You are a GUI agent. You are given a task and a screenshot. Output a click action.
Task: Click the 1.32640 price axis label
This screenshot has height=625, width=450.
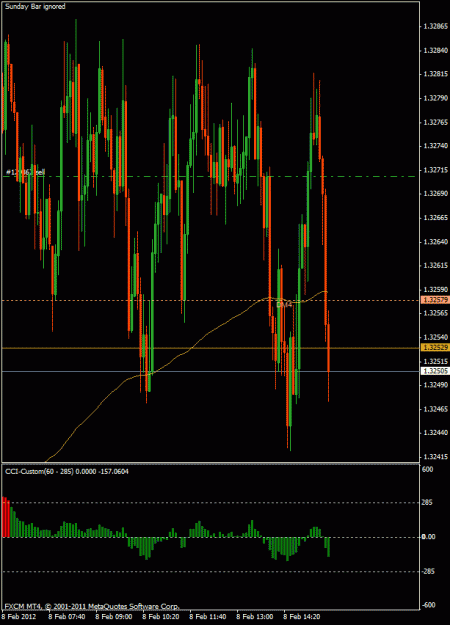[x=436, y=242]
